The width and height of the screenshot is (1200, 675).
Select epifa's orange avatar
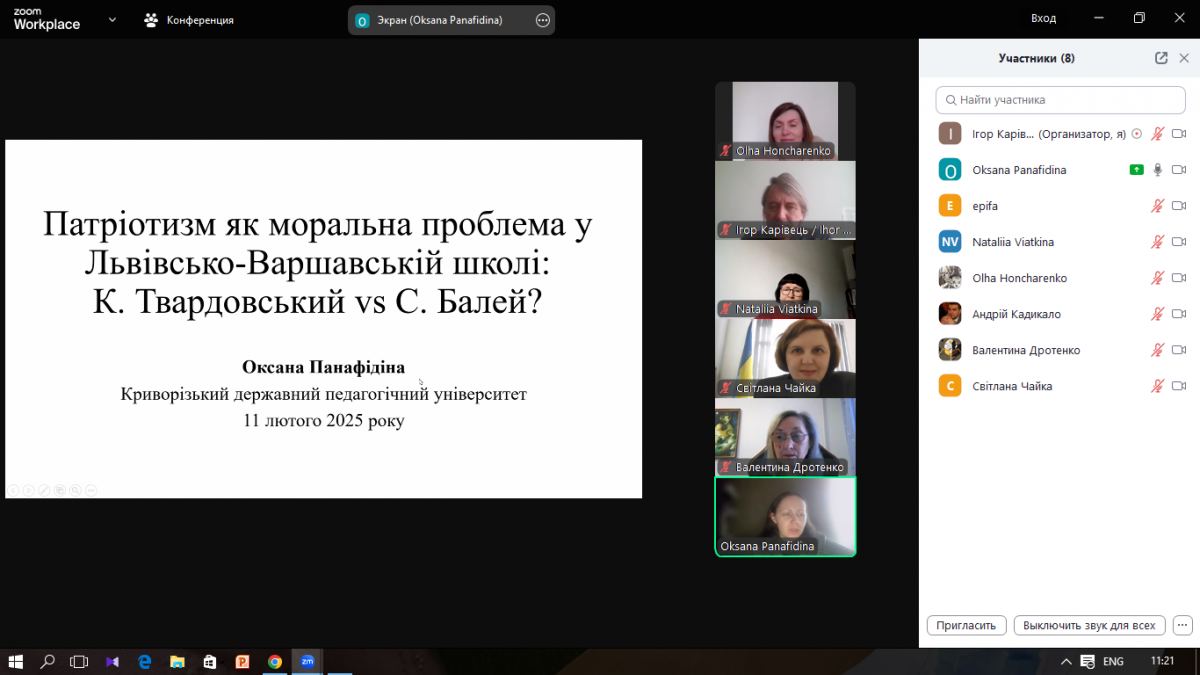click(950, 206)
